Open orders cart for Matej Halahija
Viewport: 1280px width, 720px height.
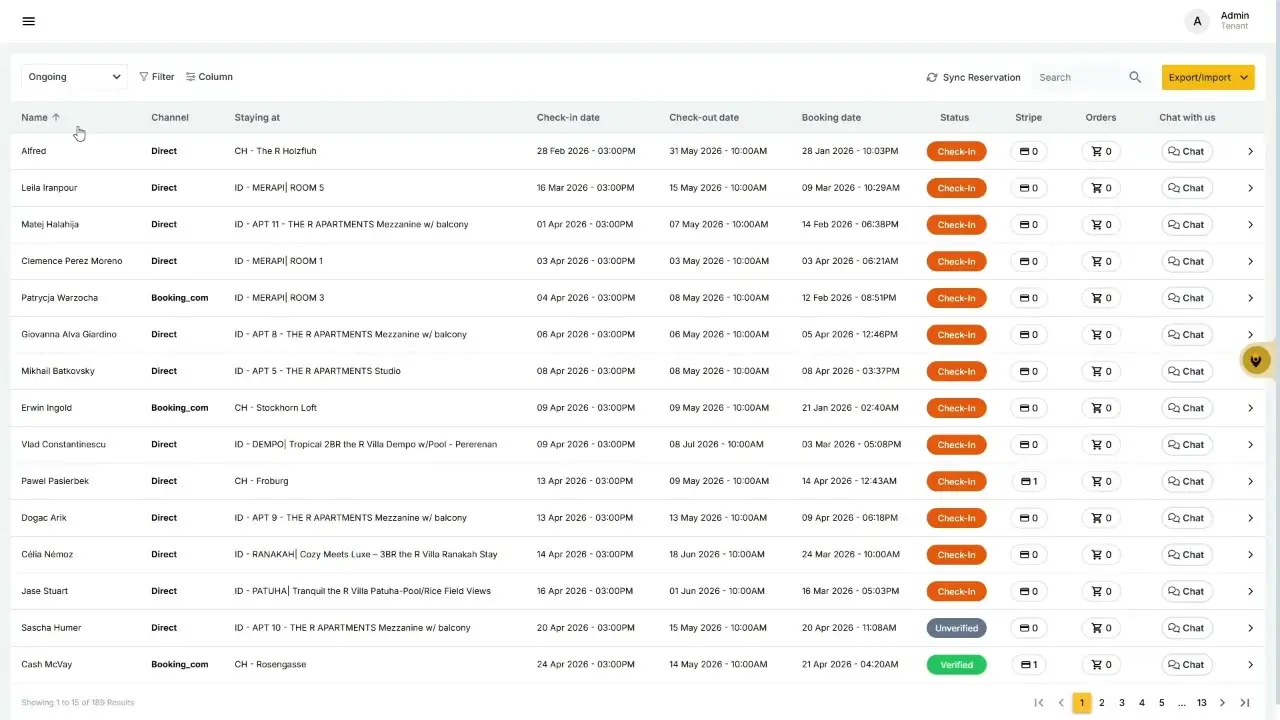[1101, 225]
